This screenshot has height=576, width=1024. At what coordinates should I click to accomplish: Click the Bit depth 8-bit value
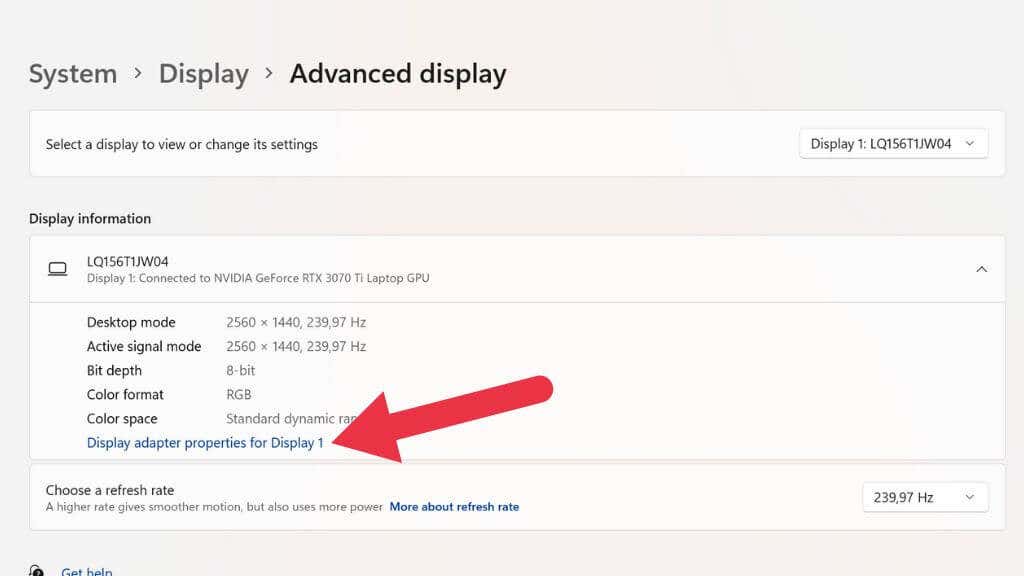241,370
